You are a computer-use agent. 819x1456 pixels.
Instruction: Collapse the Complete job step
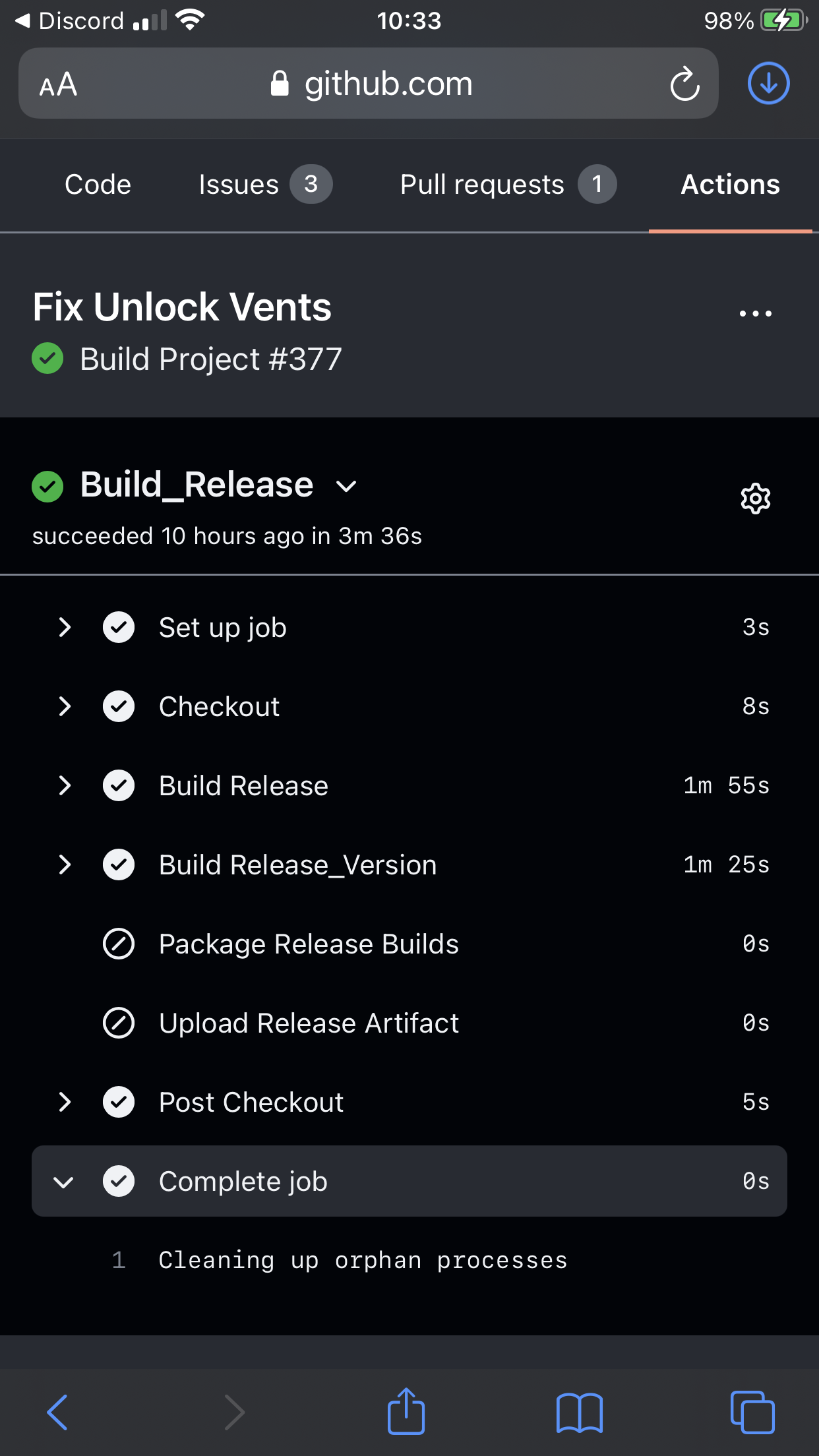pyautogui.click(x=63, y=1181)
